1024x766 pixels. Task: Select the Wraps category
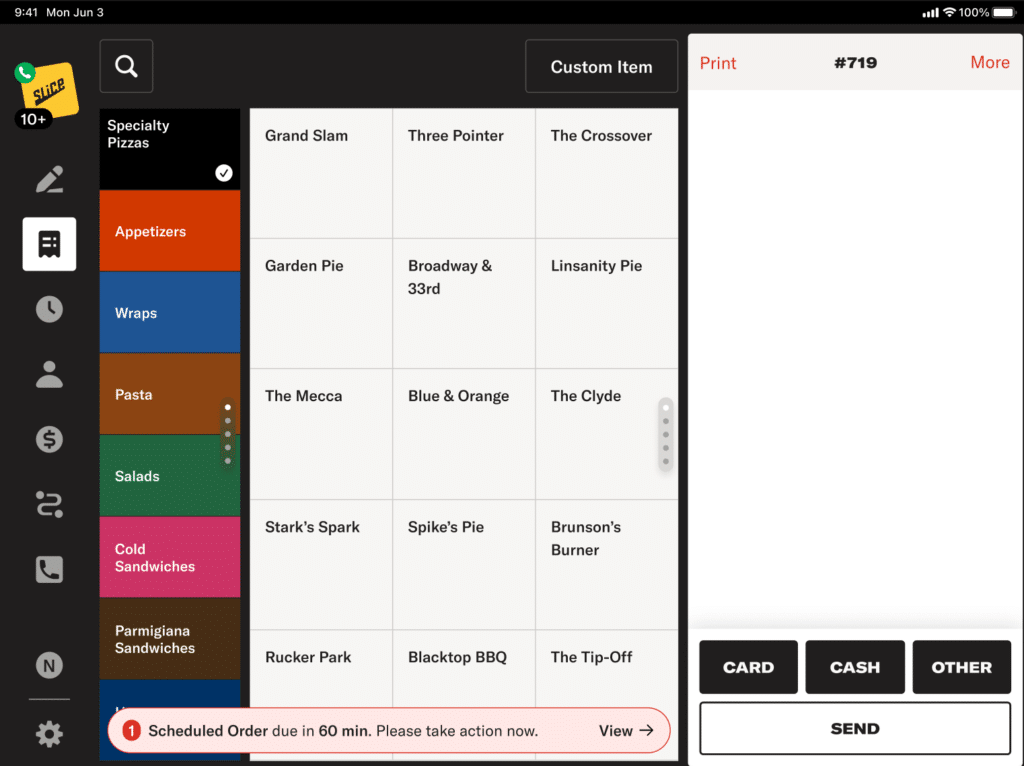point(170,313)
